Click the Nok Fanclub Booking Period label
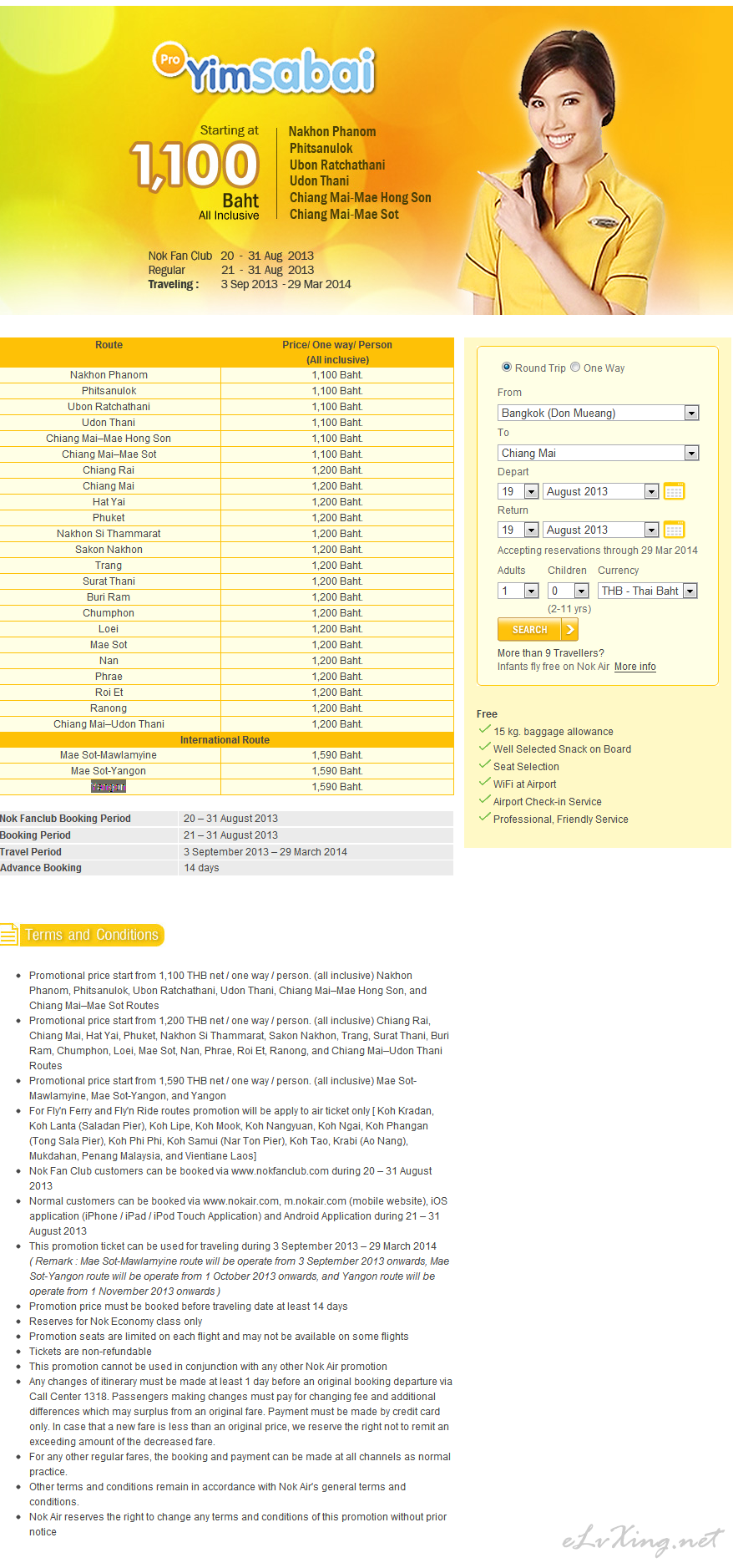Image resolution: width=733 pixels, height=1568 pixels. [x=66, y=819]
